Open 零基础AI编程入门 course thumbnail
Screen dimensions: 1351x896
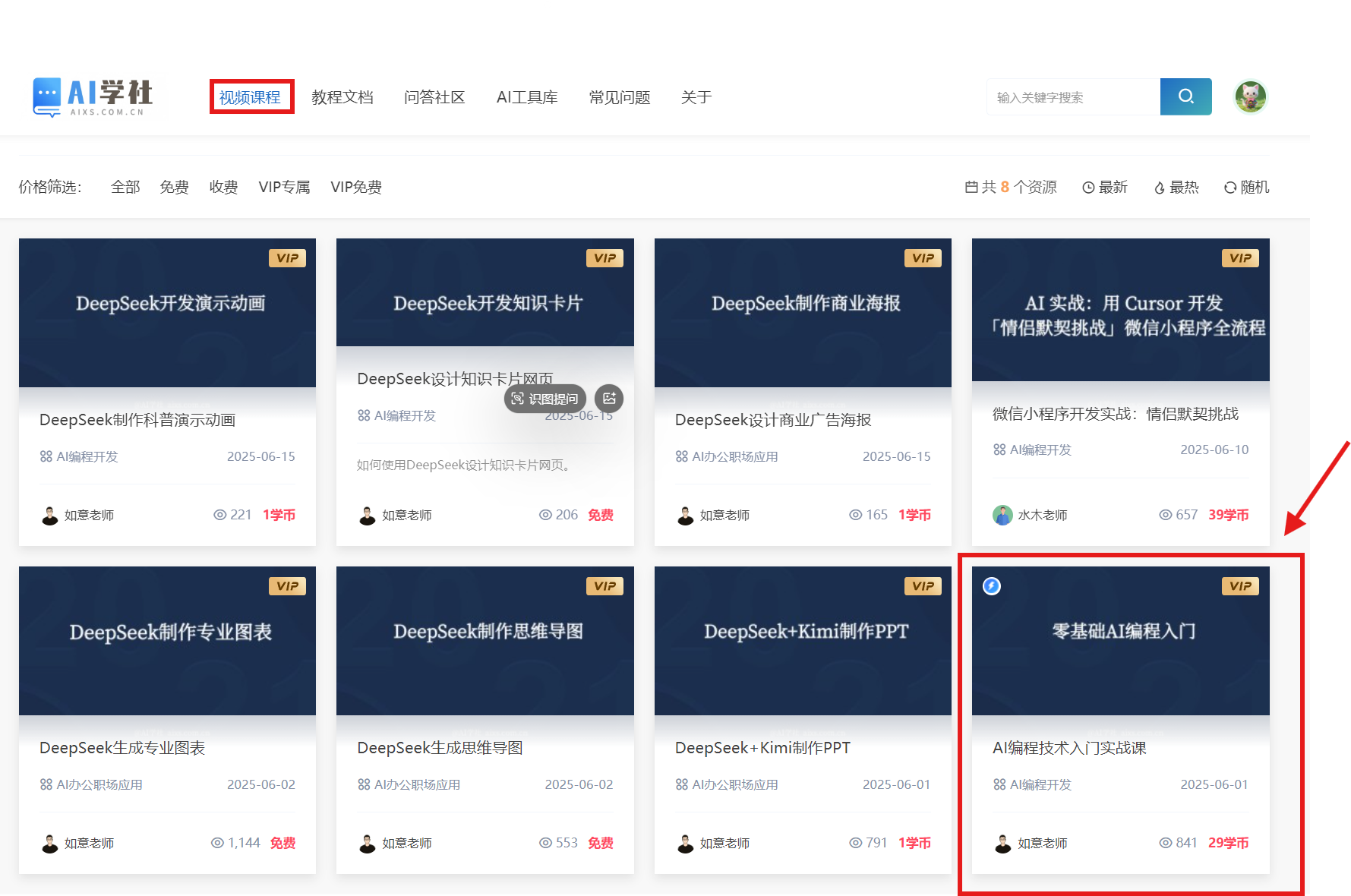click(1121, 641)
